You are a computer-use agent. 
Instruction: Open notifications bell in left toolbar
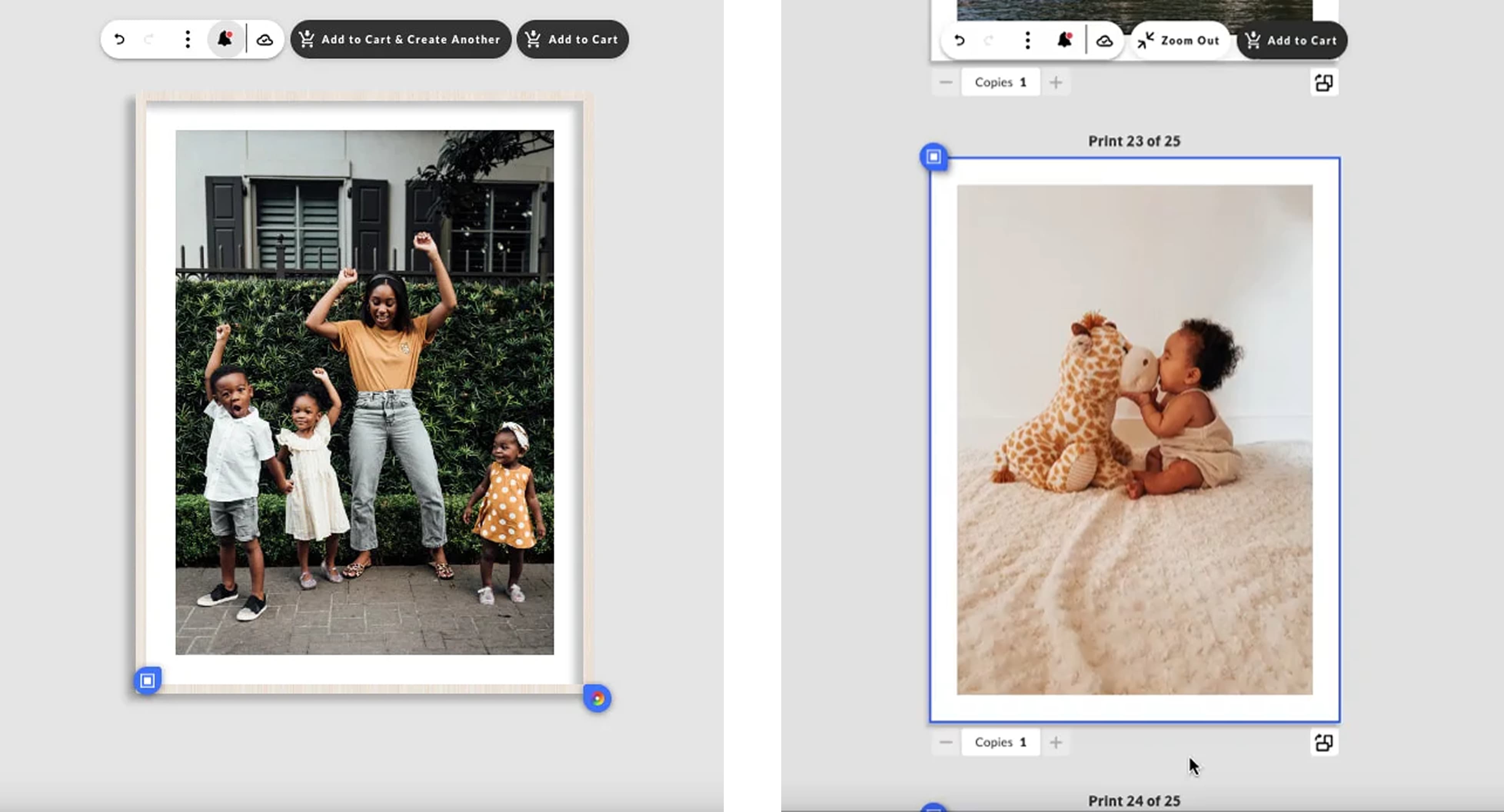click(225, 40)
